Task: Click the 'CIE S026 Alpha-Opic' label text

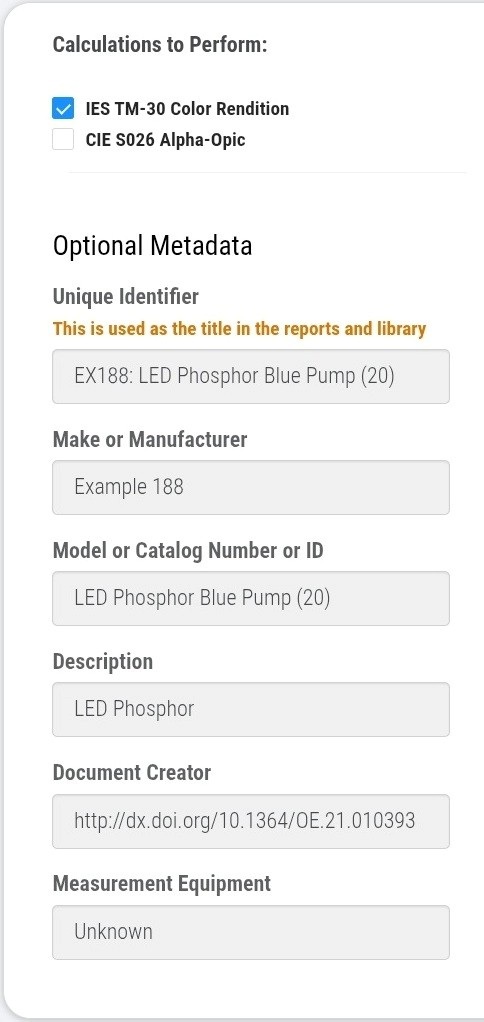Action: coord(165,139)
